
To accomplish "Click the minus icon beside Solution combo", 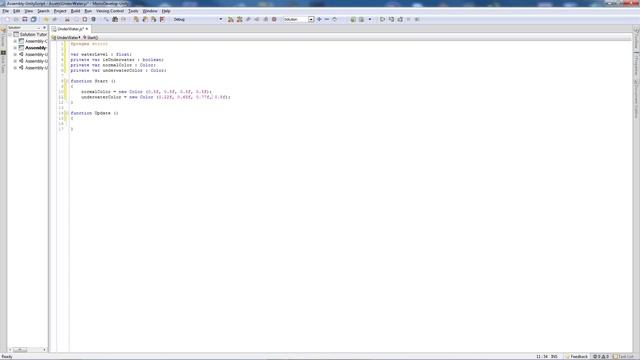I will [327, 19].
